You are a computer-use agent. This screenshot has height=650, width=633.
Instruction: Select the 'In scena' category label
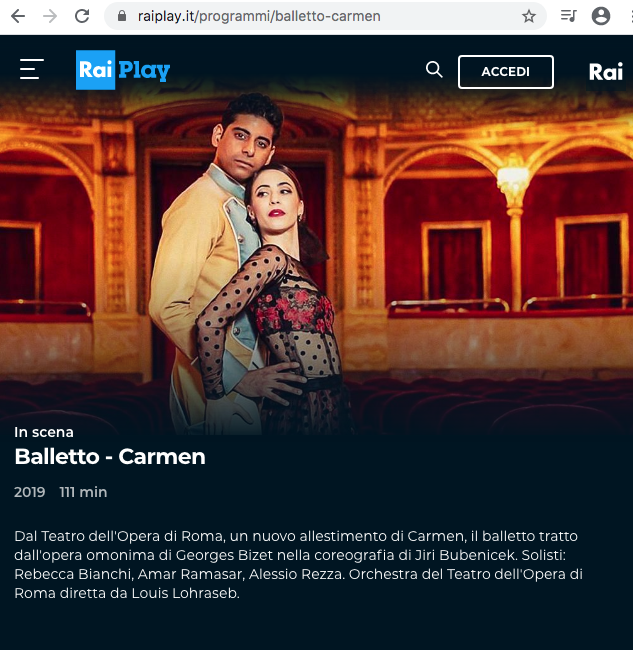pos(44,432)
